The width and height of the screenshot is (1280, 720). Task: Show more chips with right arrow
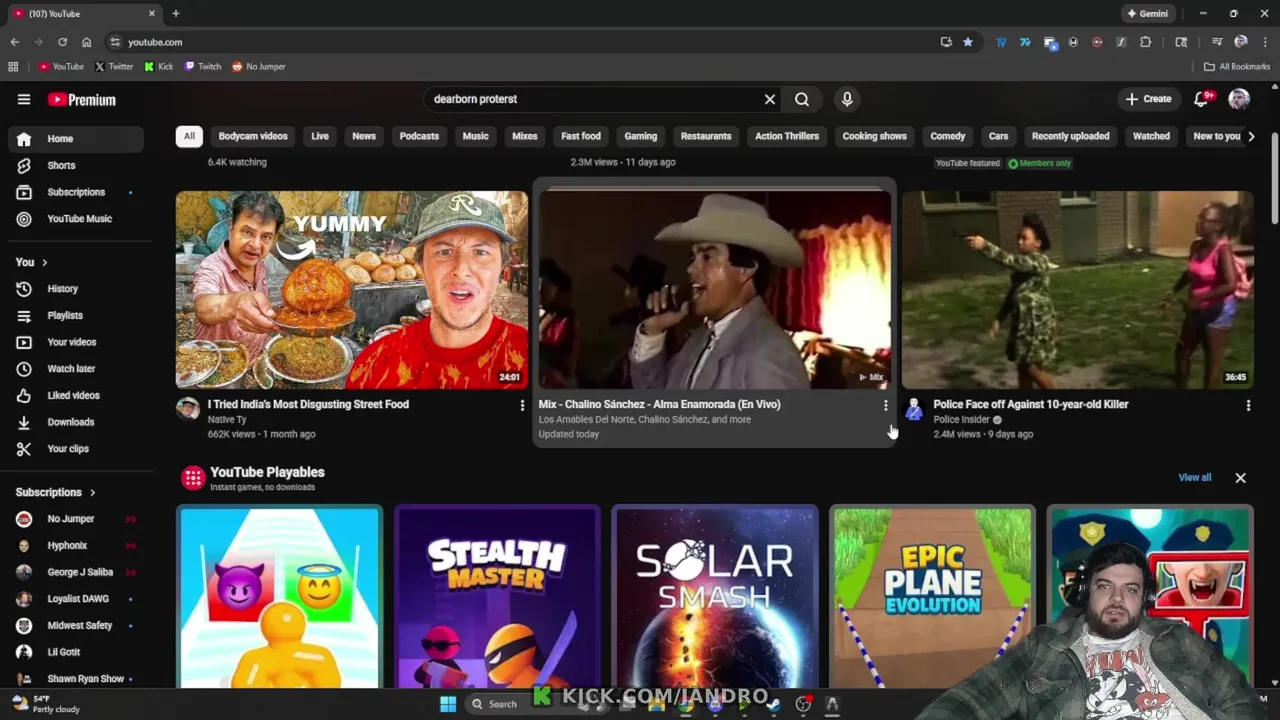1251,136
